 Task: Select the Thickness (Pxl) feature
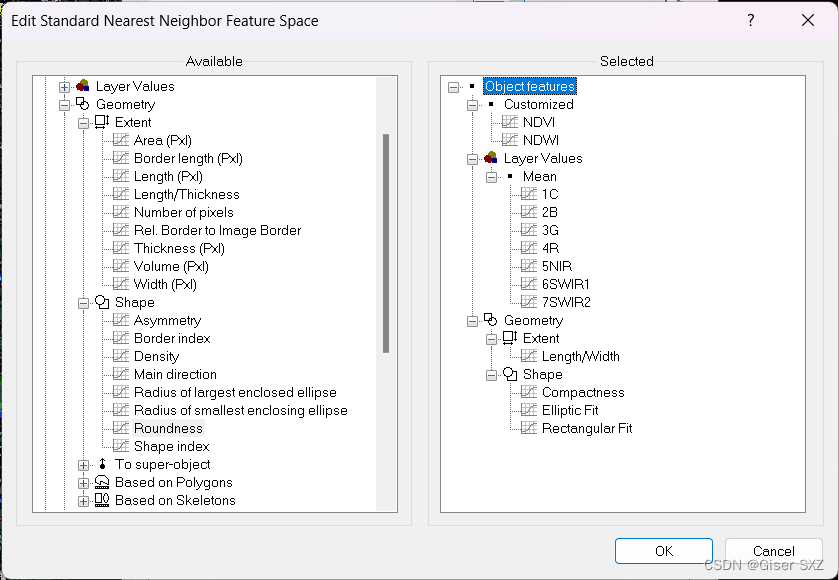tap(179, 248)
